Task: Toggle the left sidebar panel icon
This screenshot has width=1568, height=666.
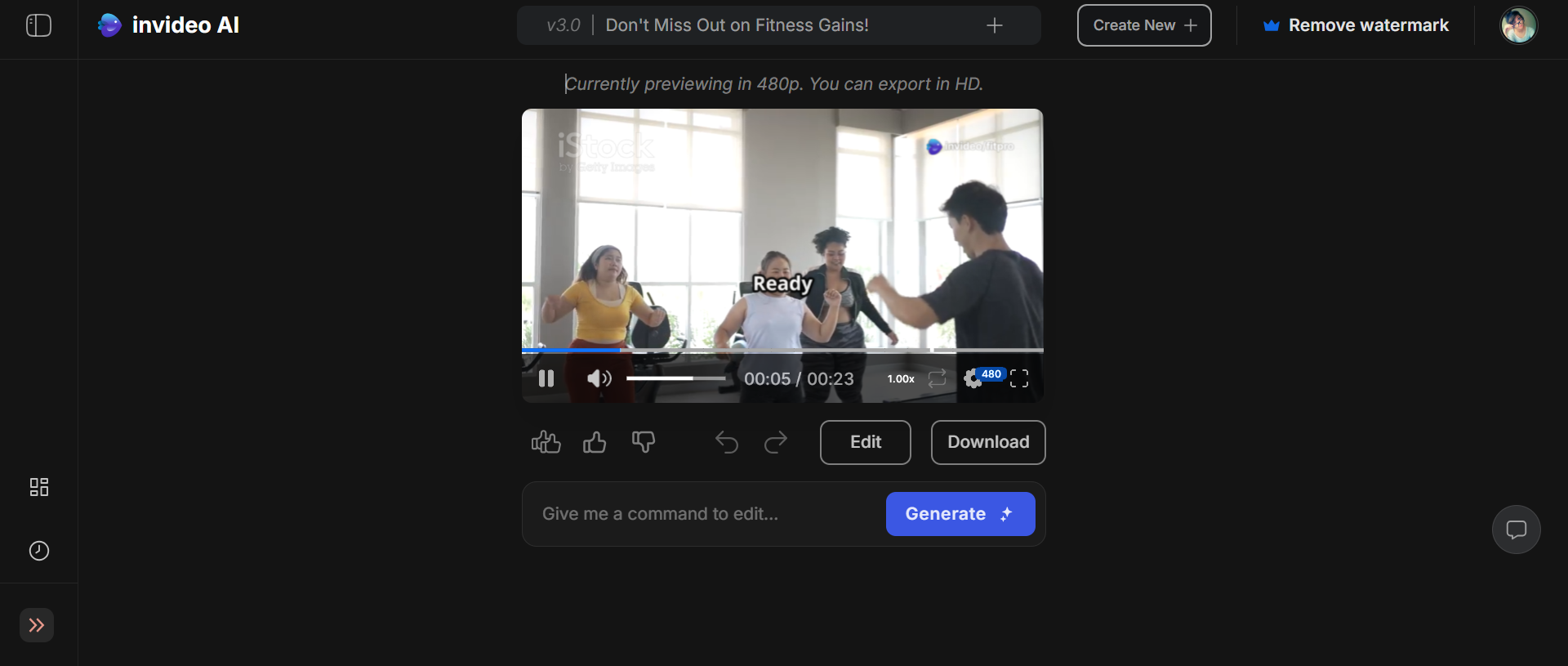Action: pyautogui.click(x=38, y=25)
